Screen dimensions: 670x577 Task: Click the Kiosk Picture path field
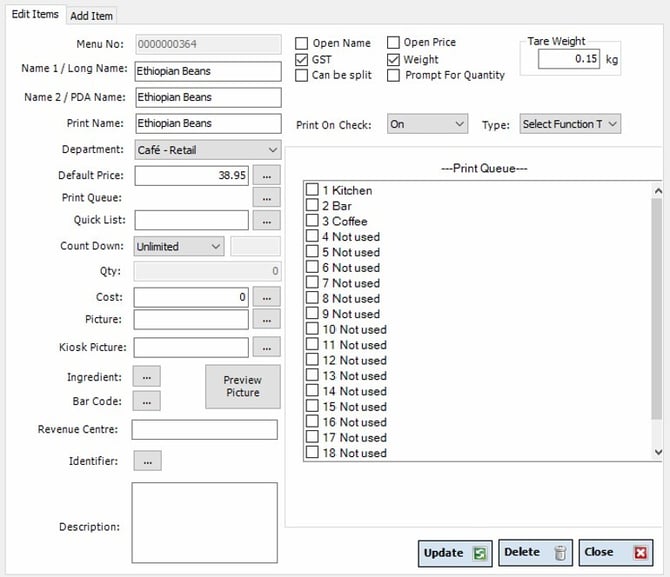coord(191,347)
